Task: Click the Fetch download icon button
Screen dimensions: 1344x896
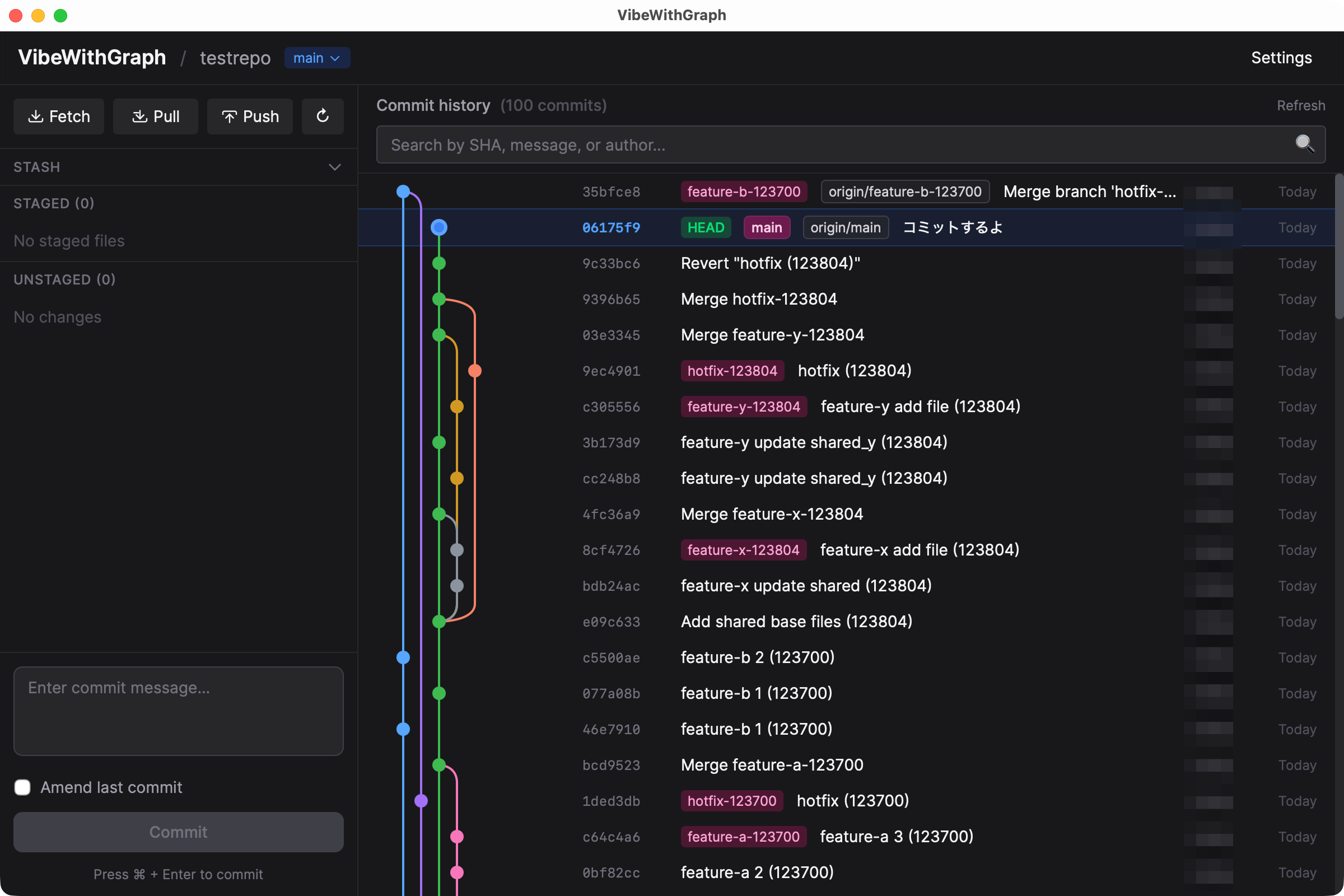Action: coord(59,116)
